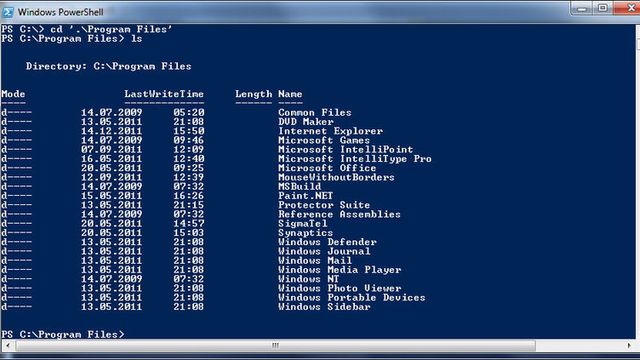Click the 'Name' column header
640x360 pixels.
click(290, 94)
